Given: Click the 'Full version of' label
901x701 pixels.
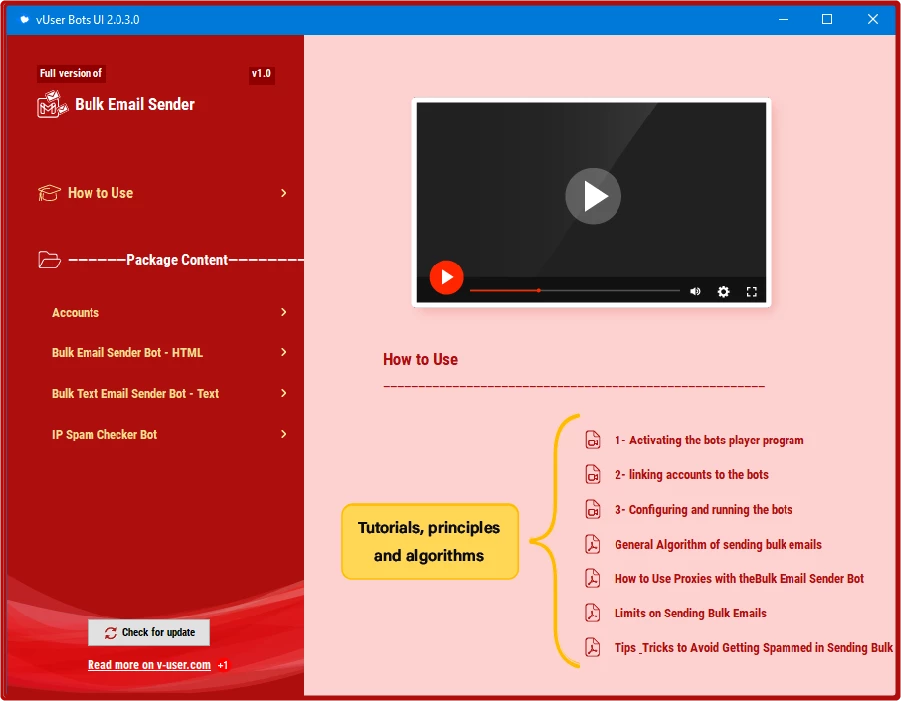Looking at the screenshot, I should 71,74.
